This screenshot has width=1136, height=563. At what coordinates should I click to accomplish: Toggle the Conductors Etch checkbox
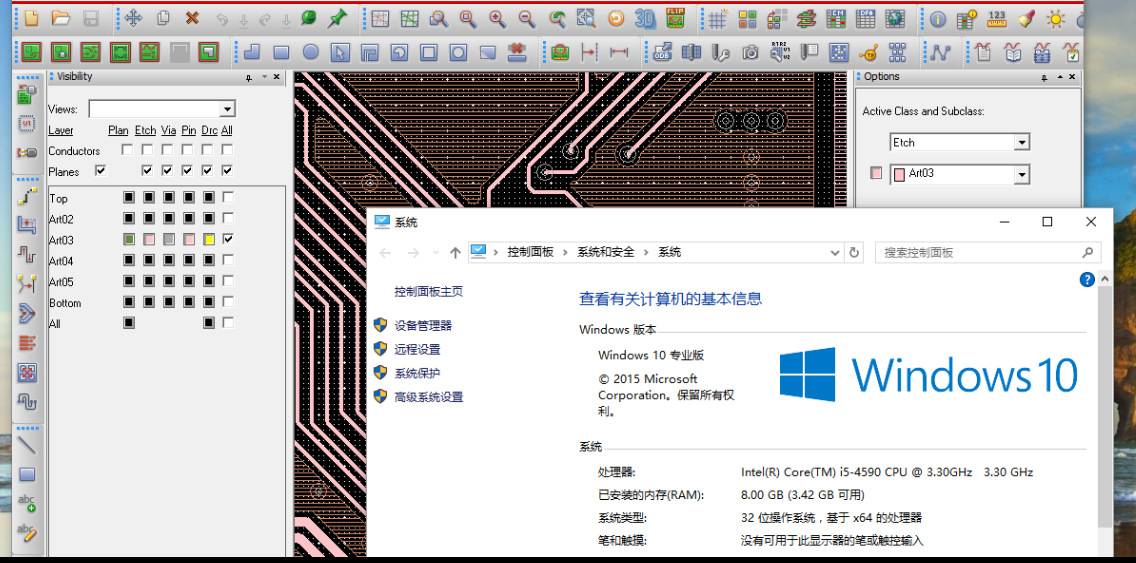148,150
